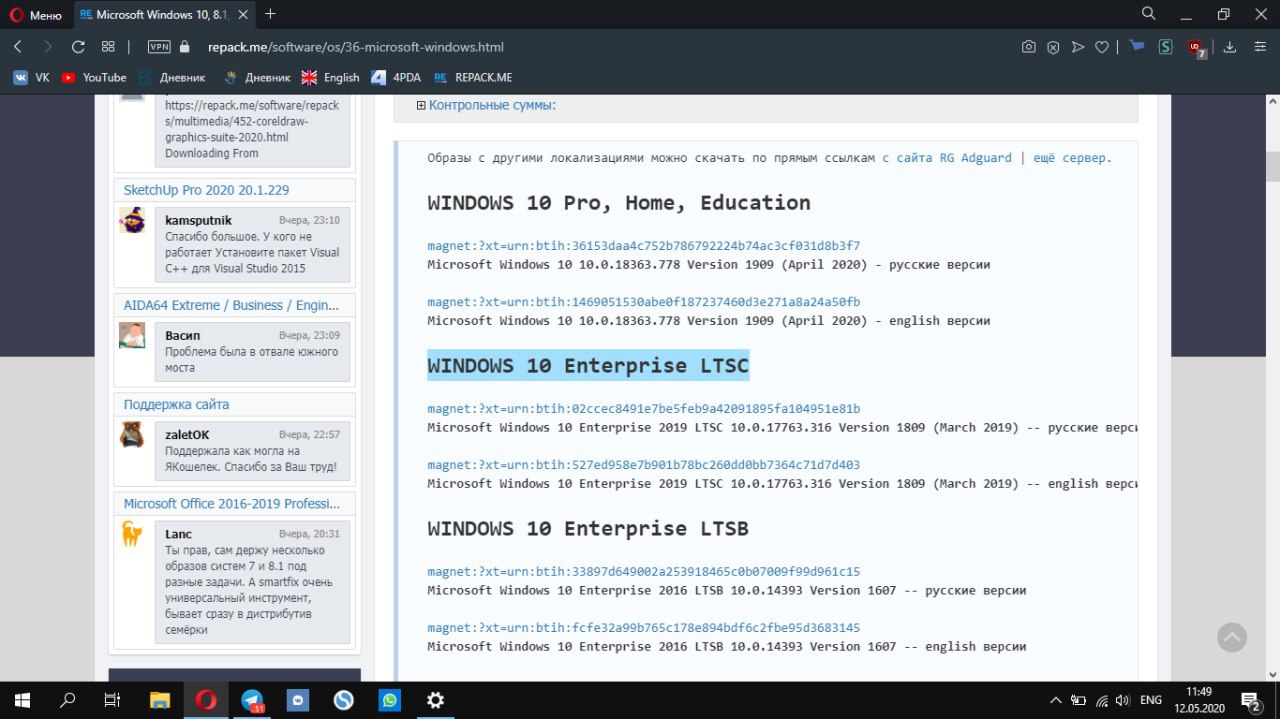
Task: Click the page vertical scrollbar thumb
Action: (x=1272, y=165)
